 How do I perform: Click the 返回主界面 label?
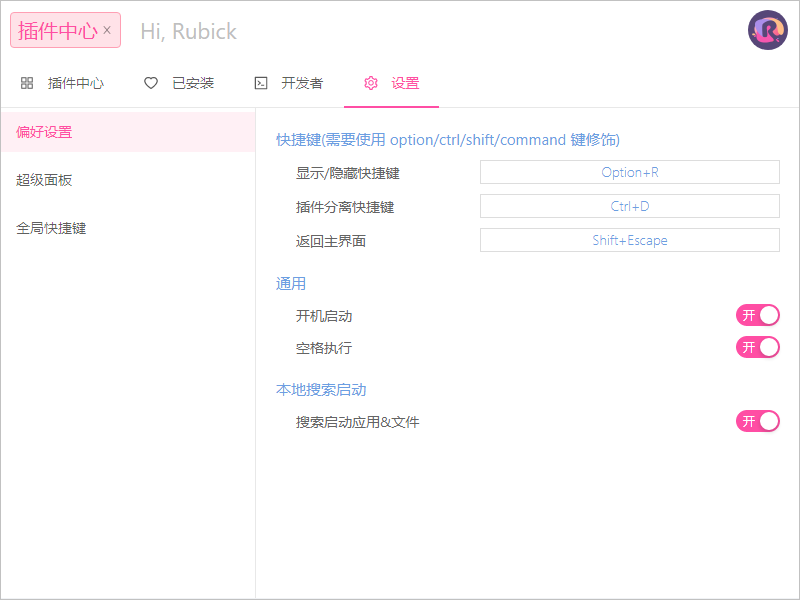click(331, 241)
